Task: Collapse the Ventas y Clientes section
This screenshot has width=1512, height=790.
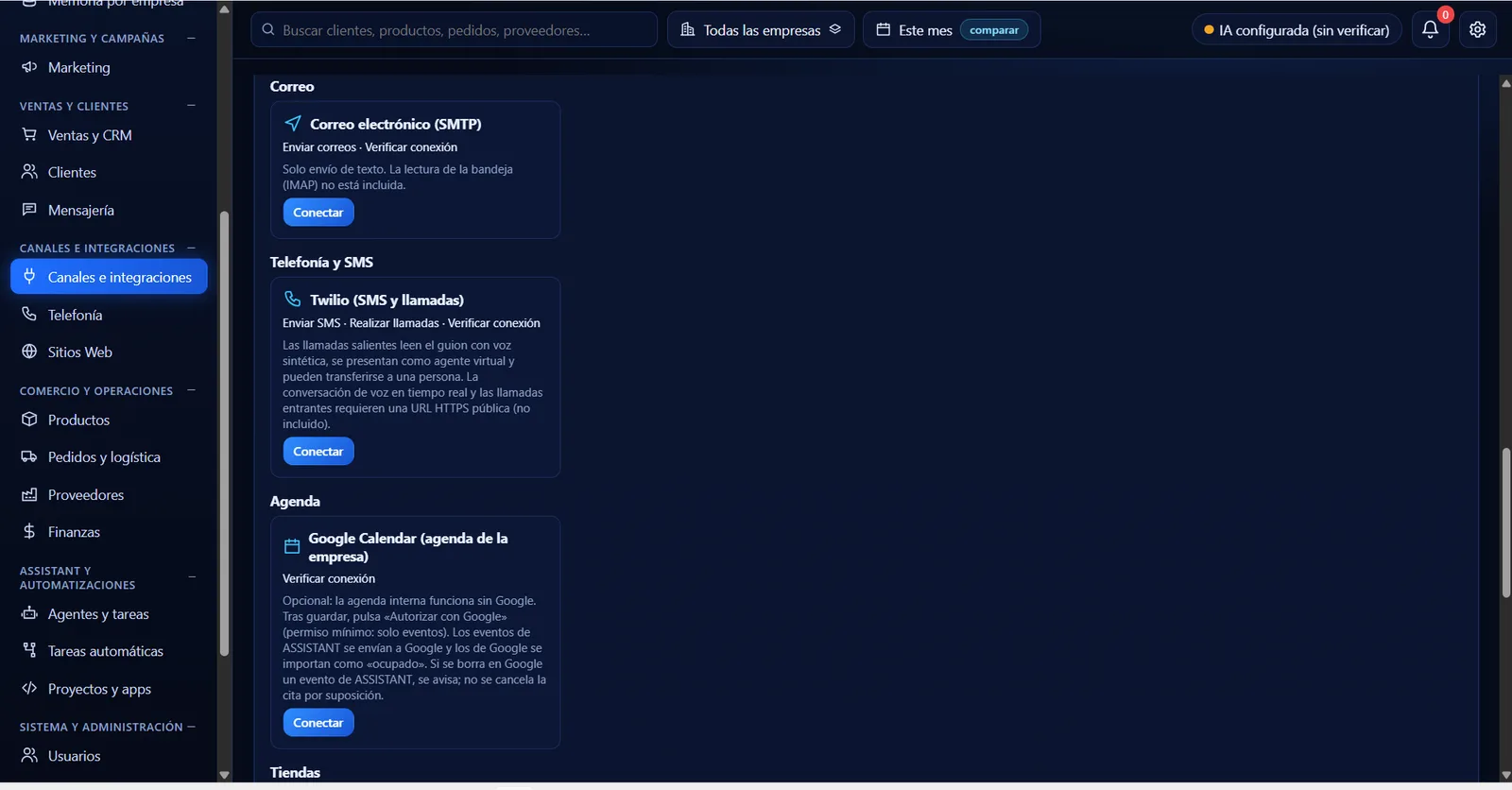Action: pyautogui.click(x=191, y=106)
